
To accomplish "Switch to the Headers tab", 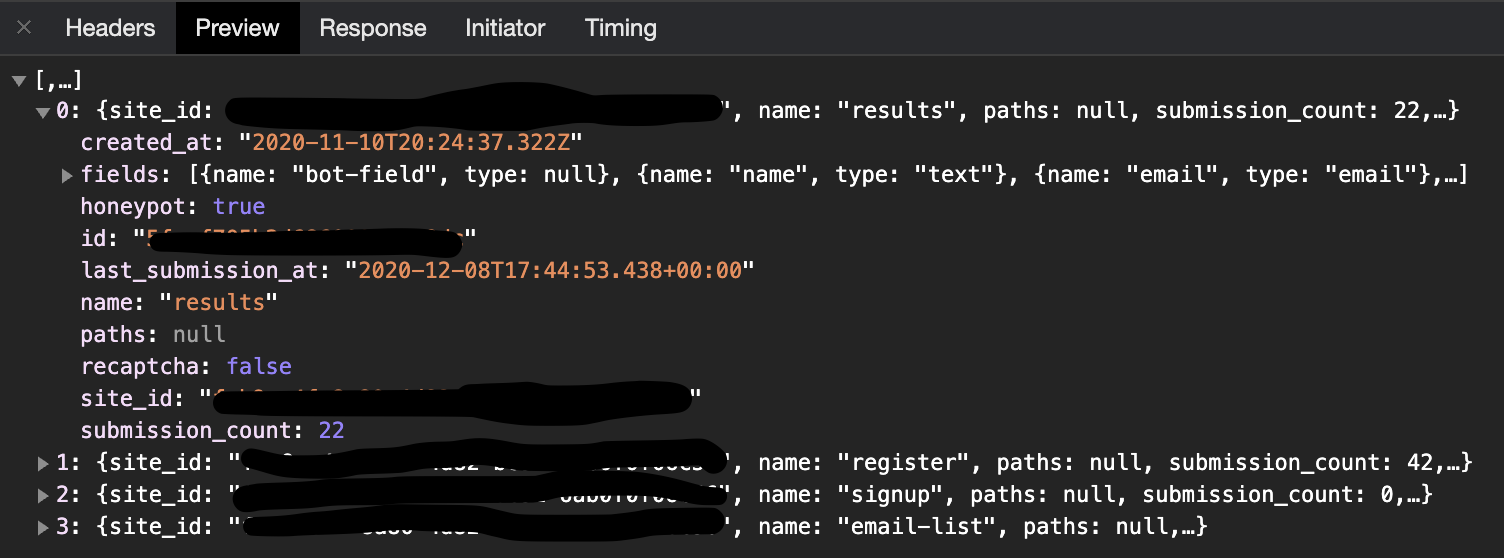I will 110,28.
